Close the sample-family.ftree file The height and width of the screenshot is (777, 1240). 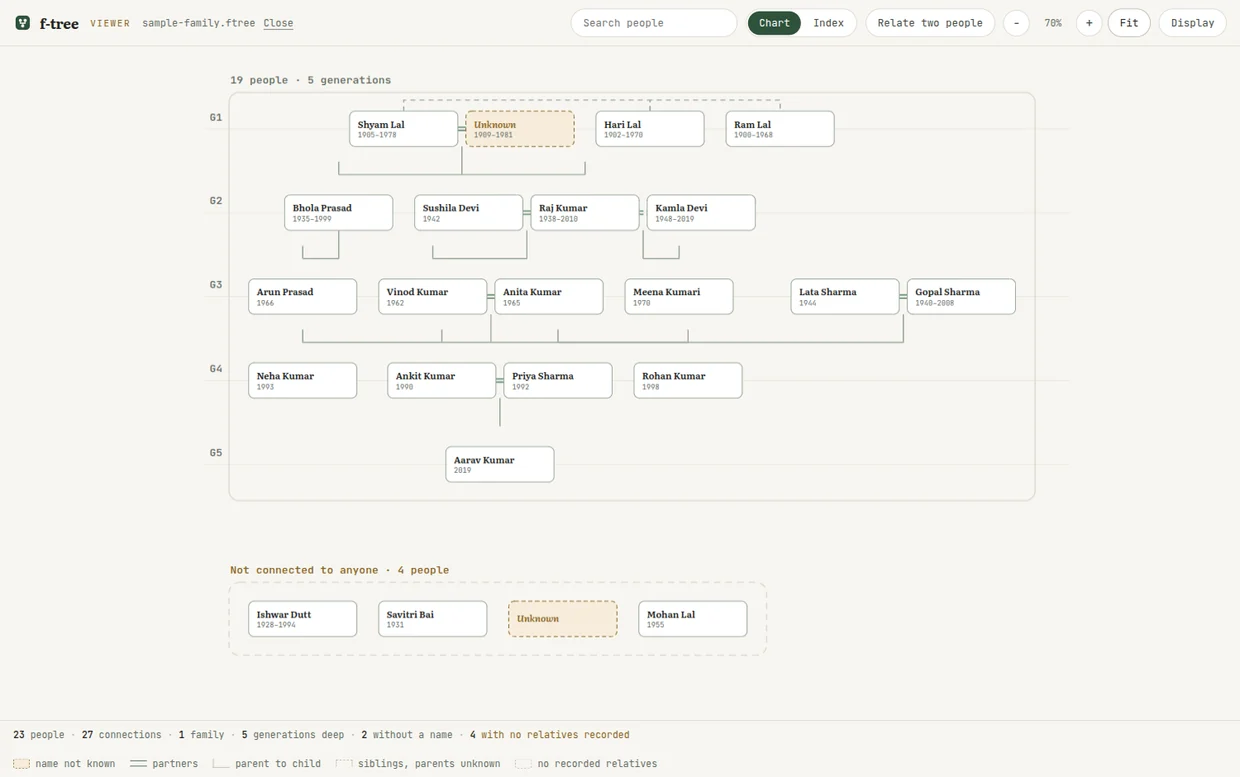[278, 23]
